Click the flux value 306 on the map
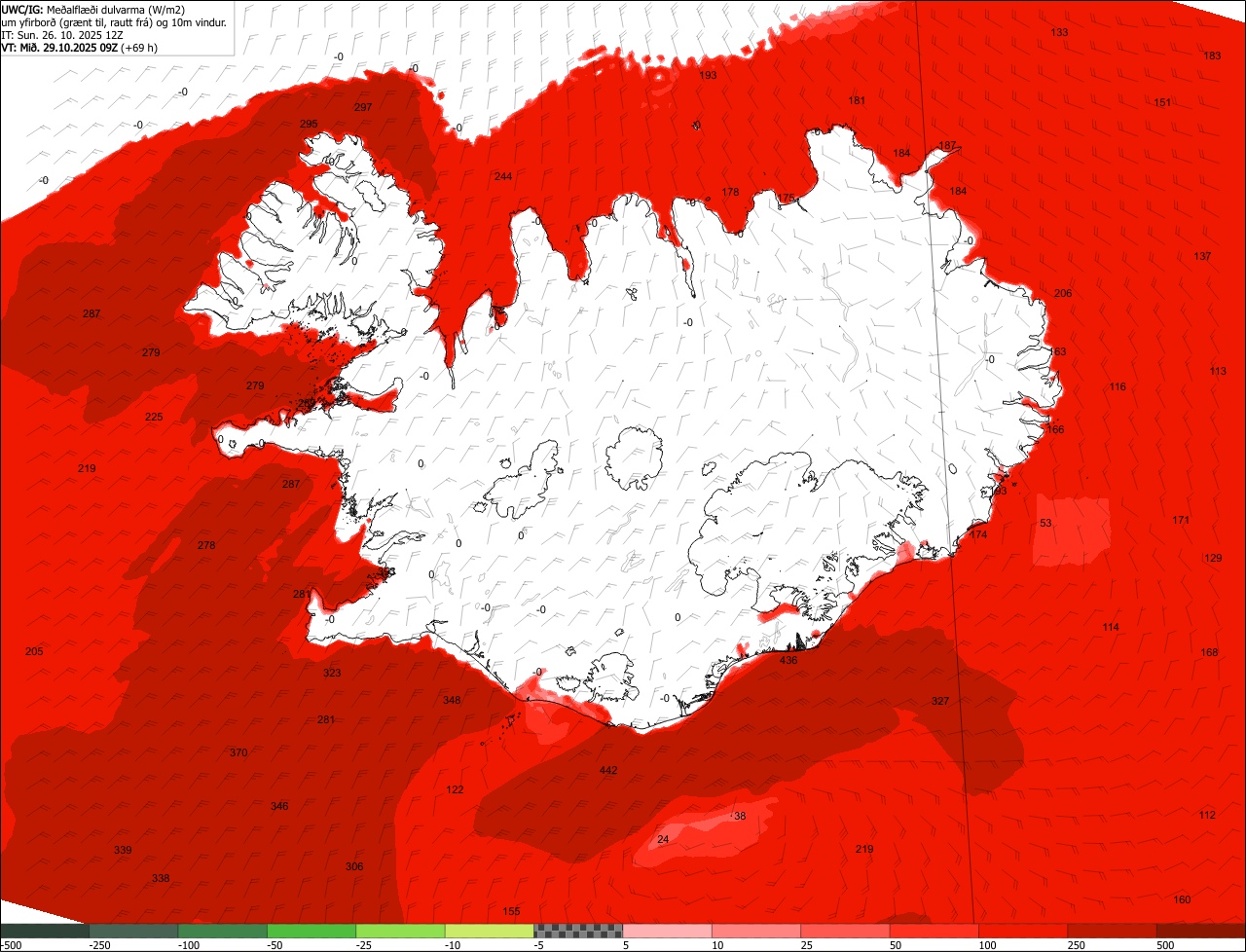The width and height of the screenshot is (1246, 952). [x=354, y=867]
